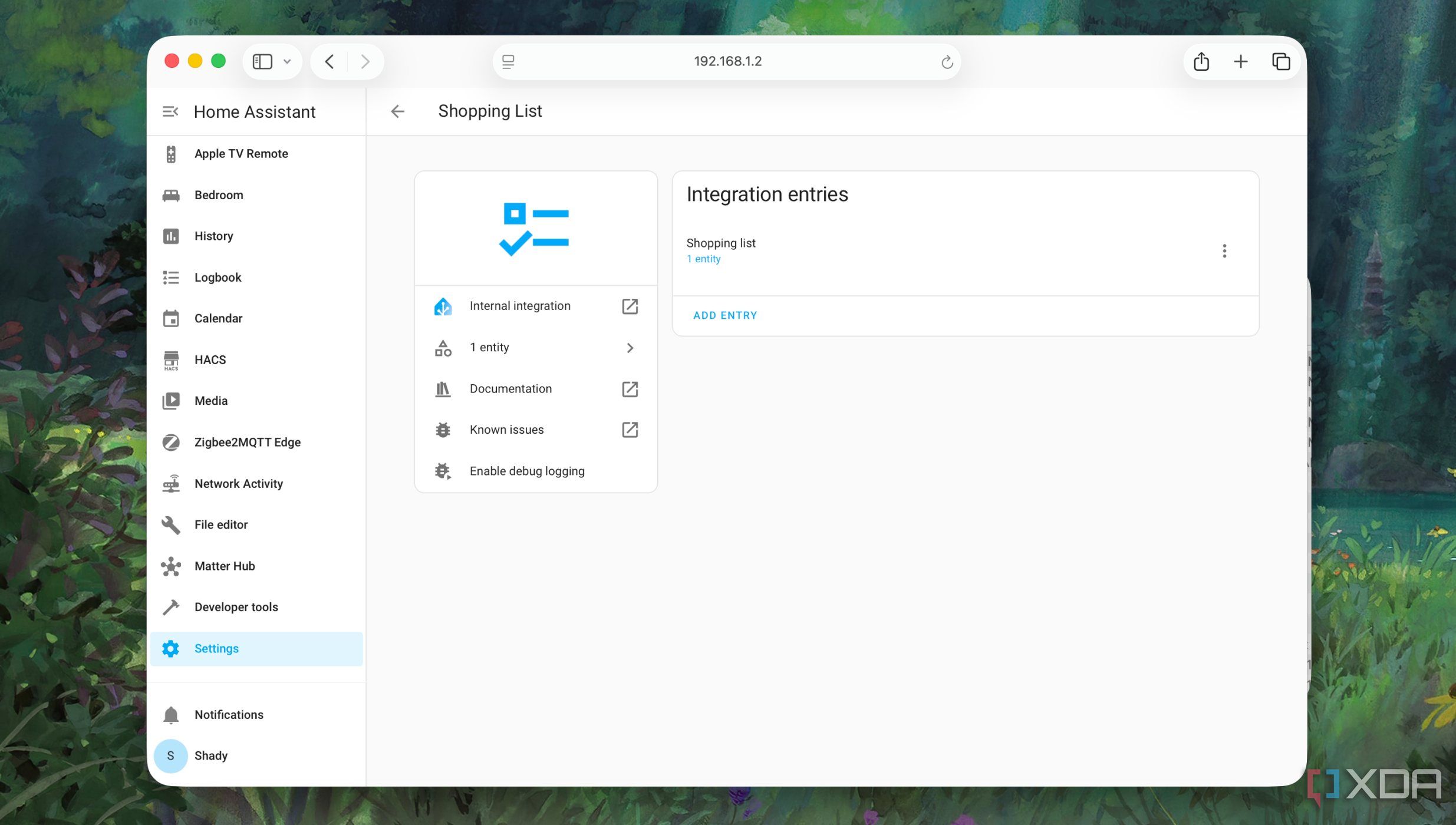Screen dimensions: 1456x825
Task: Click the Known issues bug icon
Action: pyautogui.click(x=443, y=430)
